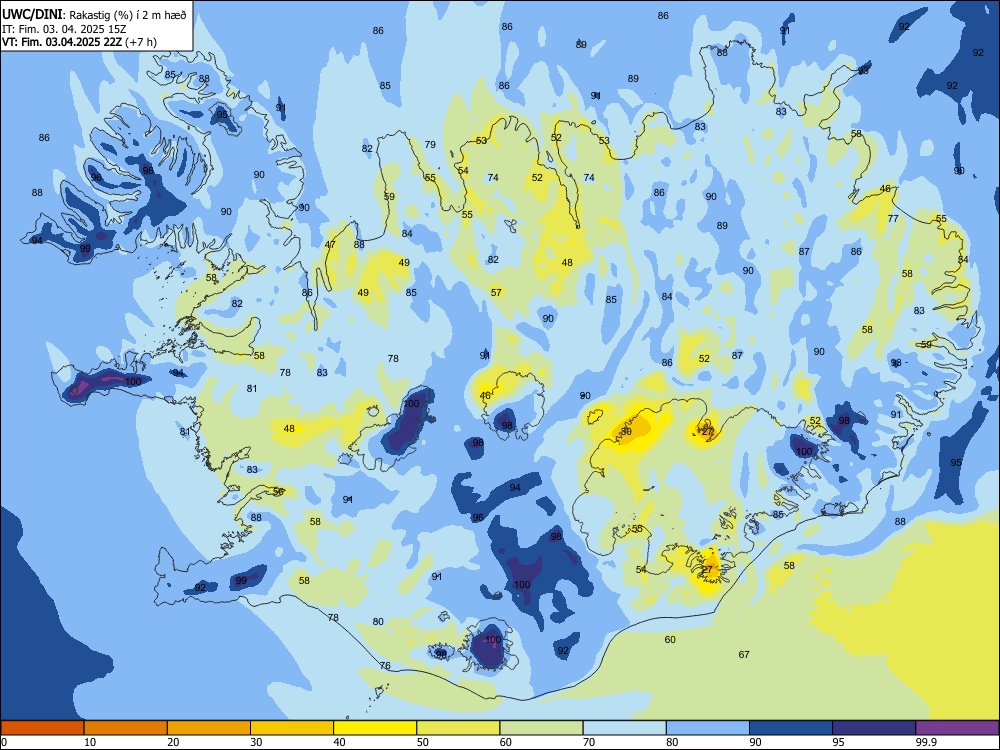Select the humidity value 67 over the sea
Screen dimensions: 1000x750
point(744,654)
